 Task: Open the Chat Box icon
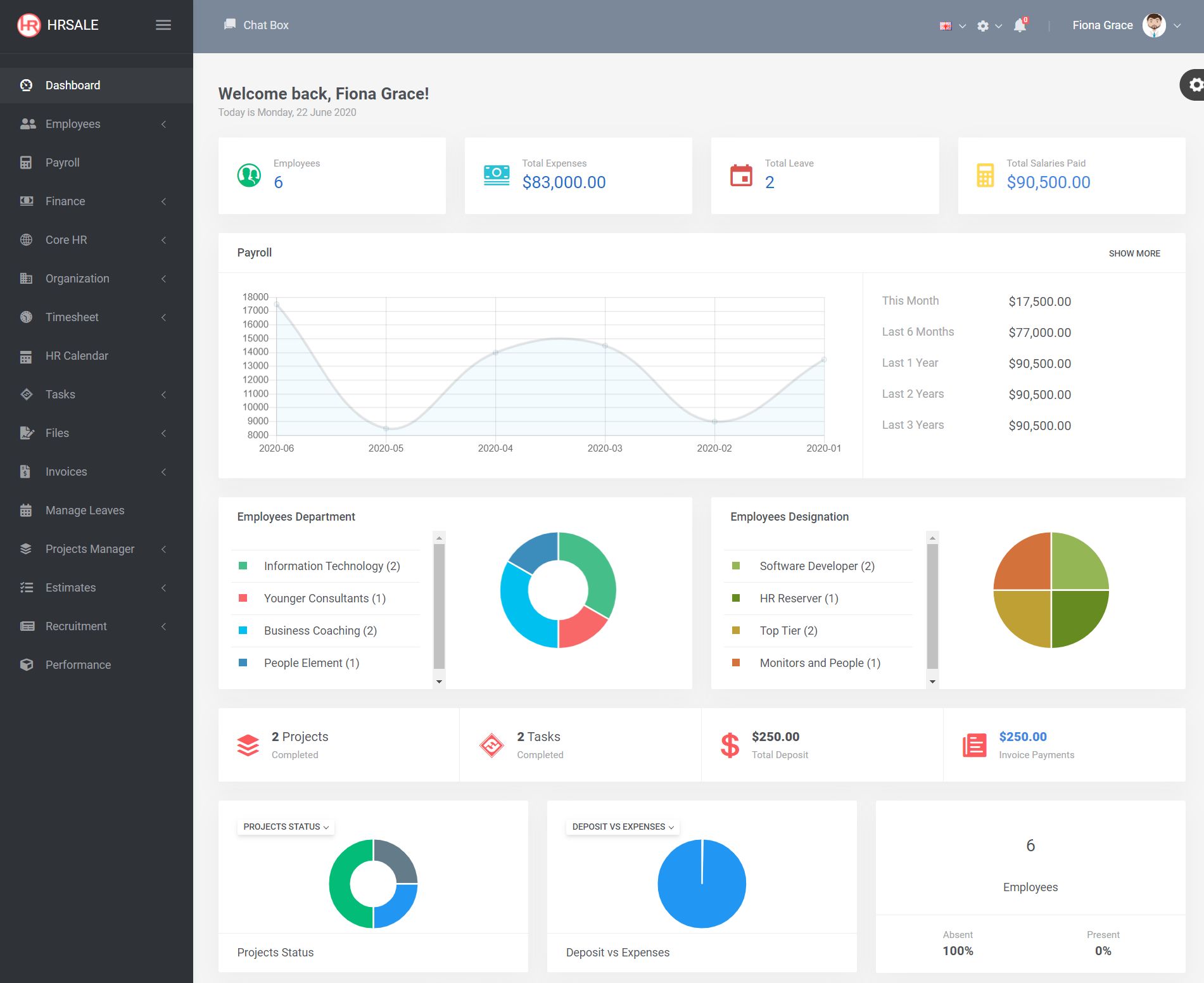tap(230, 25)
